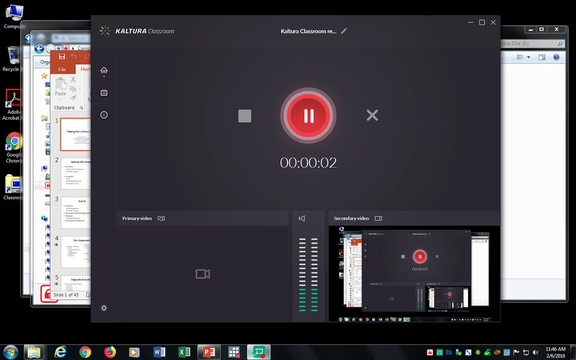Open the Kaltura Classroom home icon

(x=104, y=70)
